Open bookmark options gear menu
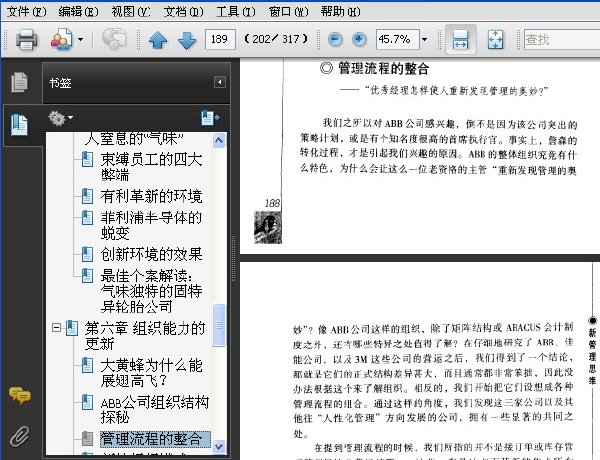600x460 pixels. coord(60,118)
